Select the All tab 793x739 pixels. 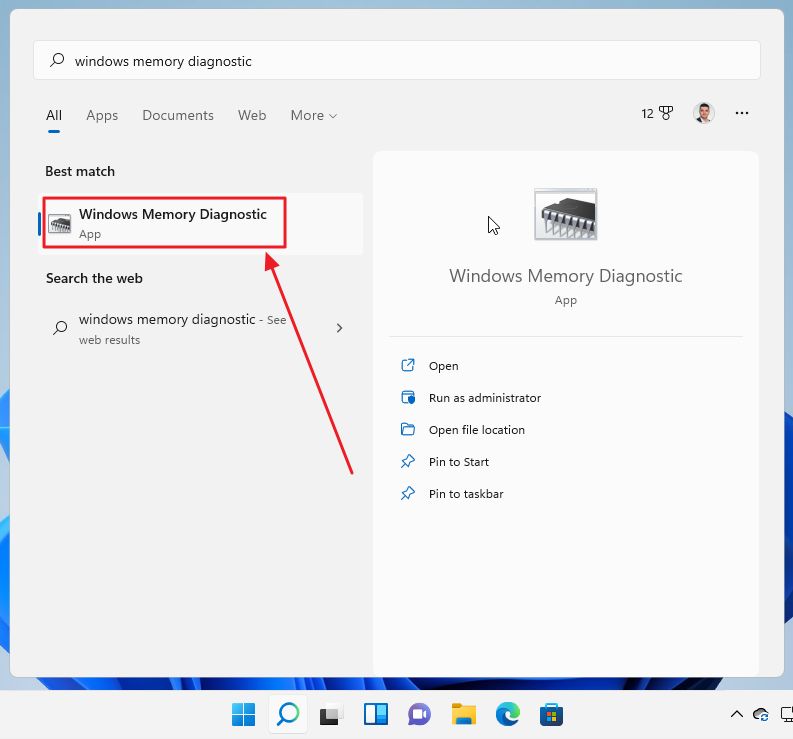(x=54, y=115)
